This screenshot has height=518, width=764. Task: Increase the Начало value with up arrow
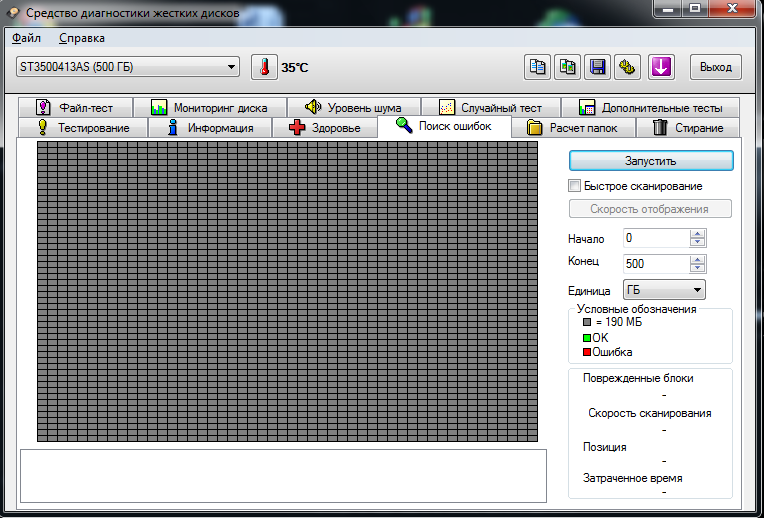[698, 234]
